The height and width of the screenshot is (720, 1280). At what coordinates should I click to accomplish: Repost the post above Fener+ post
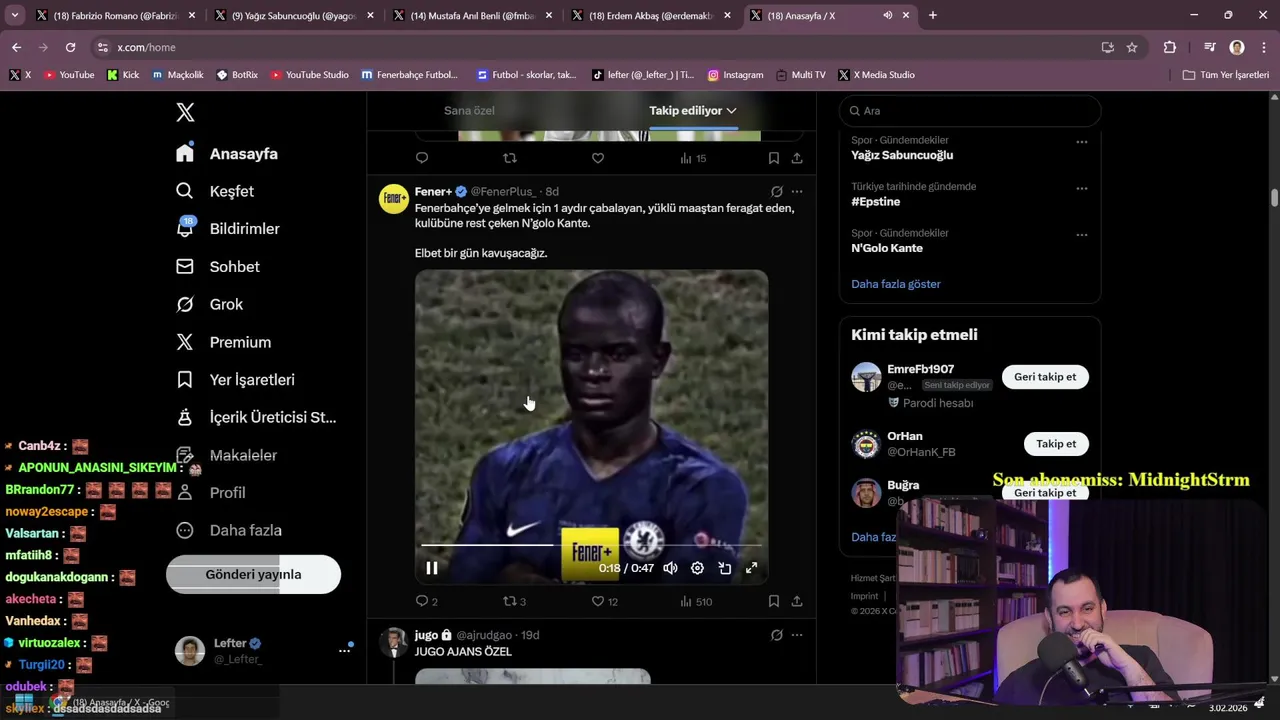[x=510, y=158]
